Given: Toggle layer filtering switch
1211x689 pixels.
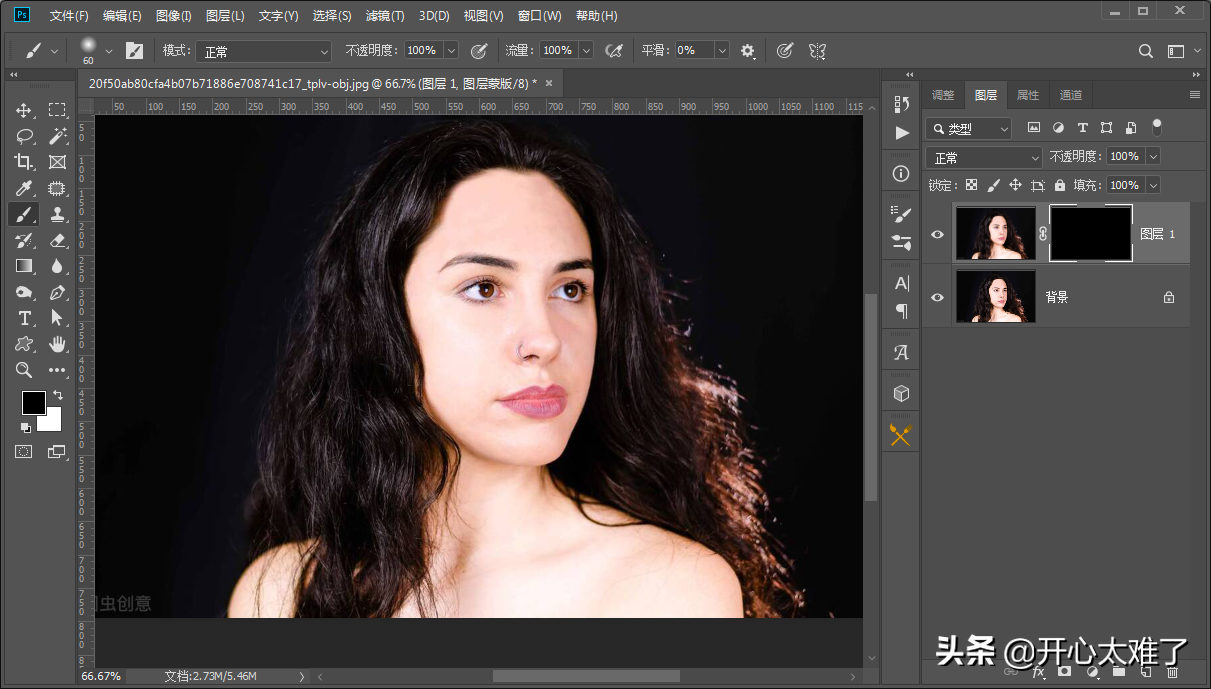Looking at the screenshot, I should tap(1157, 127).
